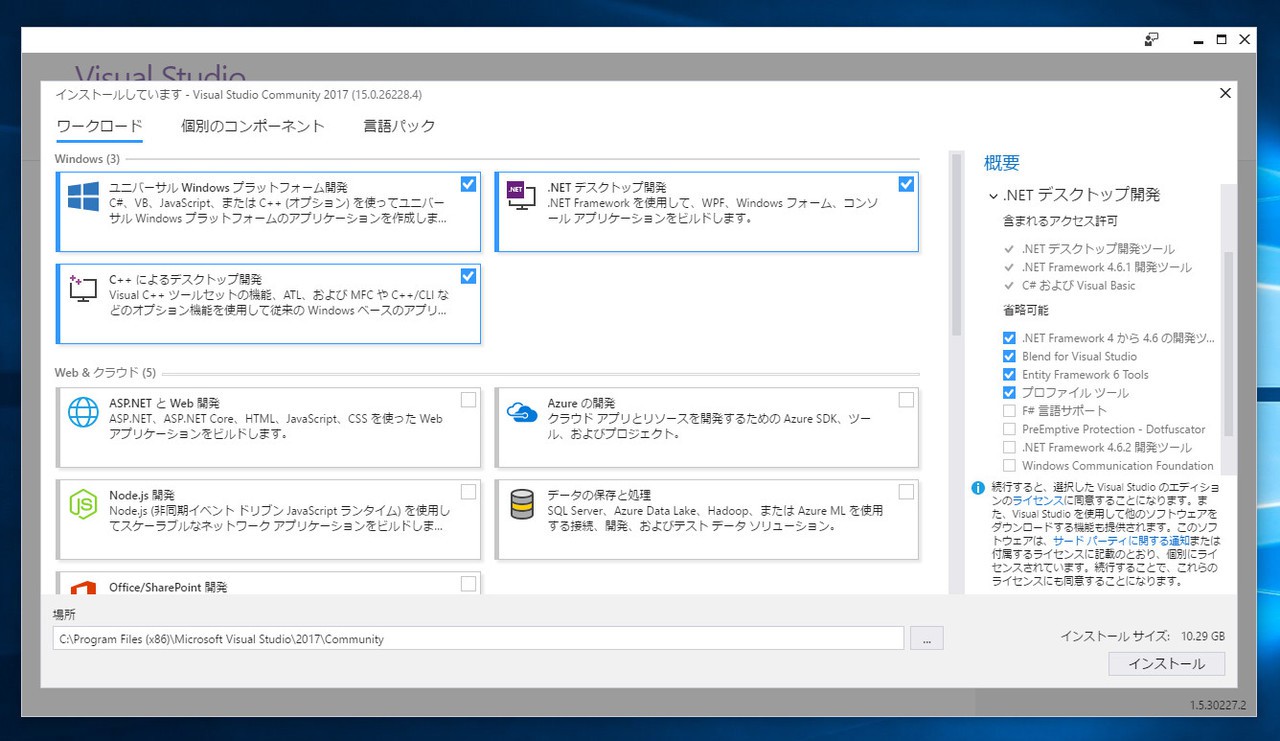This screenshot has width=1280, height=741.
Task: Uncheck C++ によるデスクトップ開発 workload
Action: click(468, 276)
